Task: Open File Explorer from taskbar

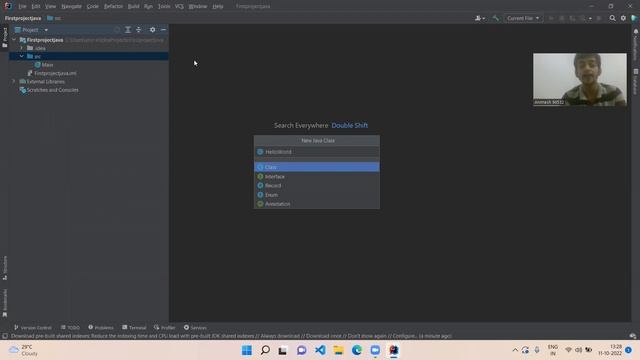Action: point(338,350)
